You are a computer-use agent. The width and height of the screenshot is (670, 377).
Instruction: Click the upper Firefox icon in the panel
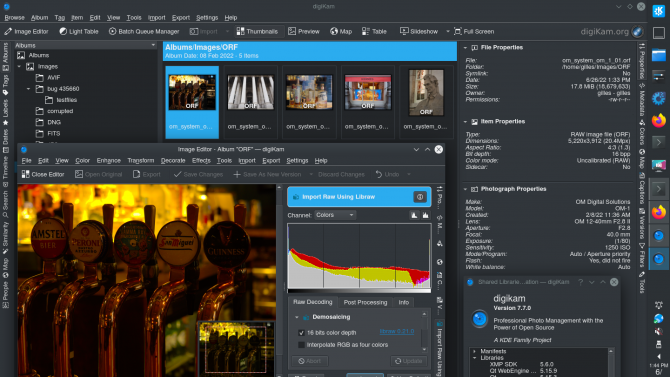pyautogui.click(x=658, y=120)
